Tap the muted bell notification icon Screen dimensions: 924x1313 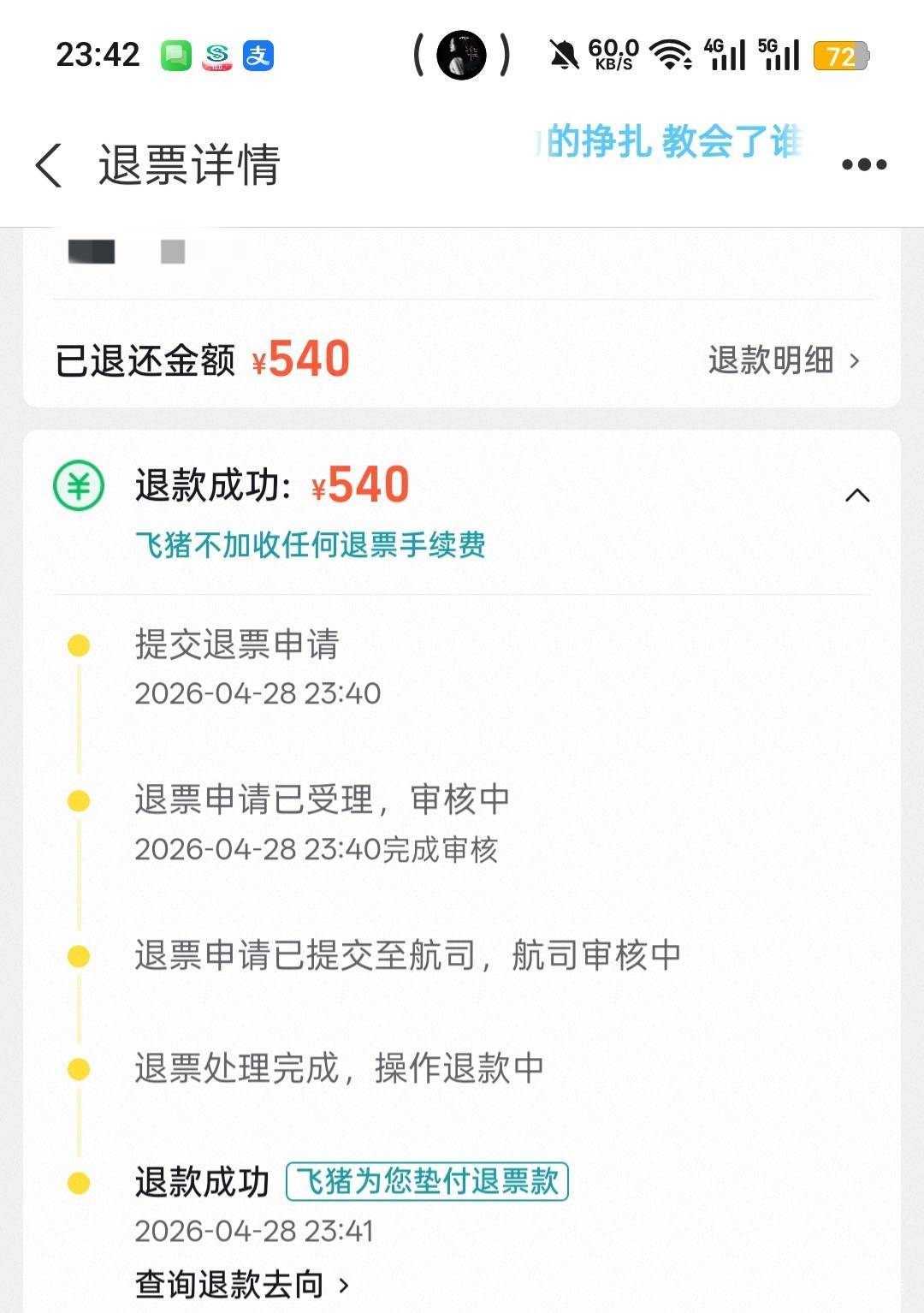coord(563,56)
